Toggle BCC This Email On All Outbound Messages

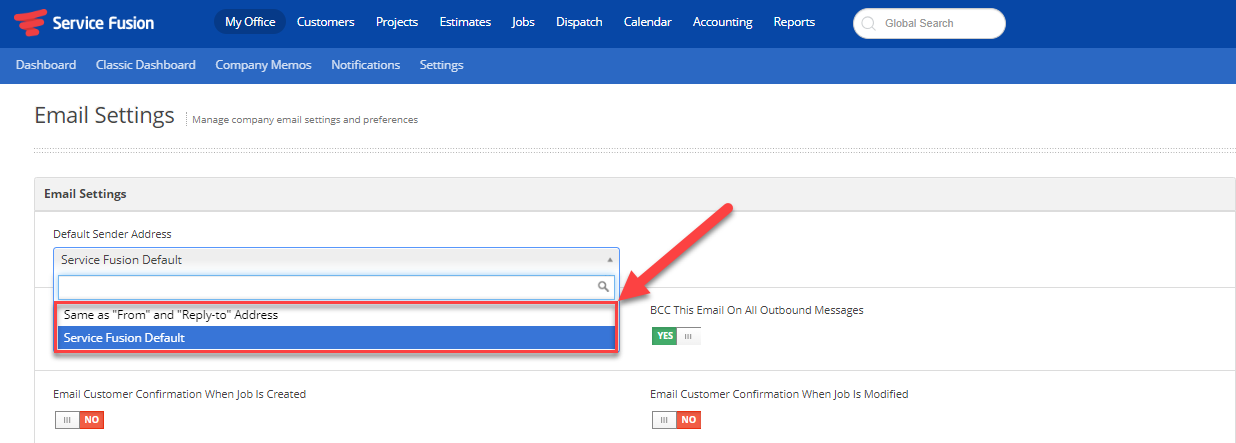pyautogui.click(x=676, y=336)
